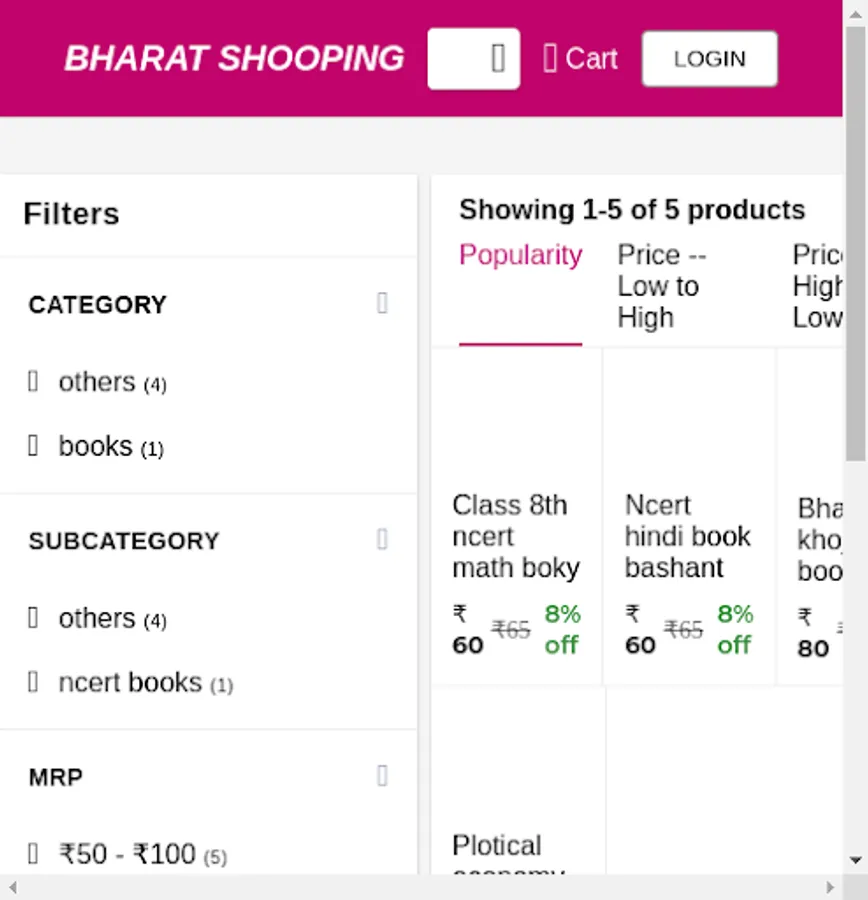This screenshot has width=868, height=900.
Task: Go to the BHARAT SHOOPING home logo
Action: tap(234, 59)
